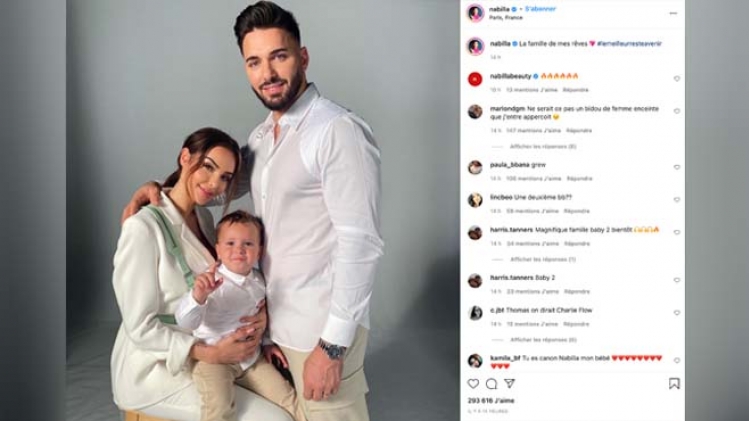Open the three-dot more options menu
Image resolution: width=749 pixels, height=421 pixels.
point(673,13)
